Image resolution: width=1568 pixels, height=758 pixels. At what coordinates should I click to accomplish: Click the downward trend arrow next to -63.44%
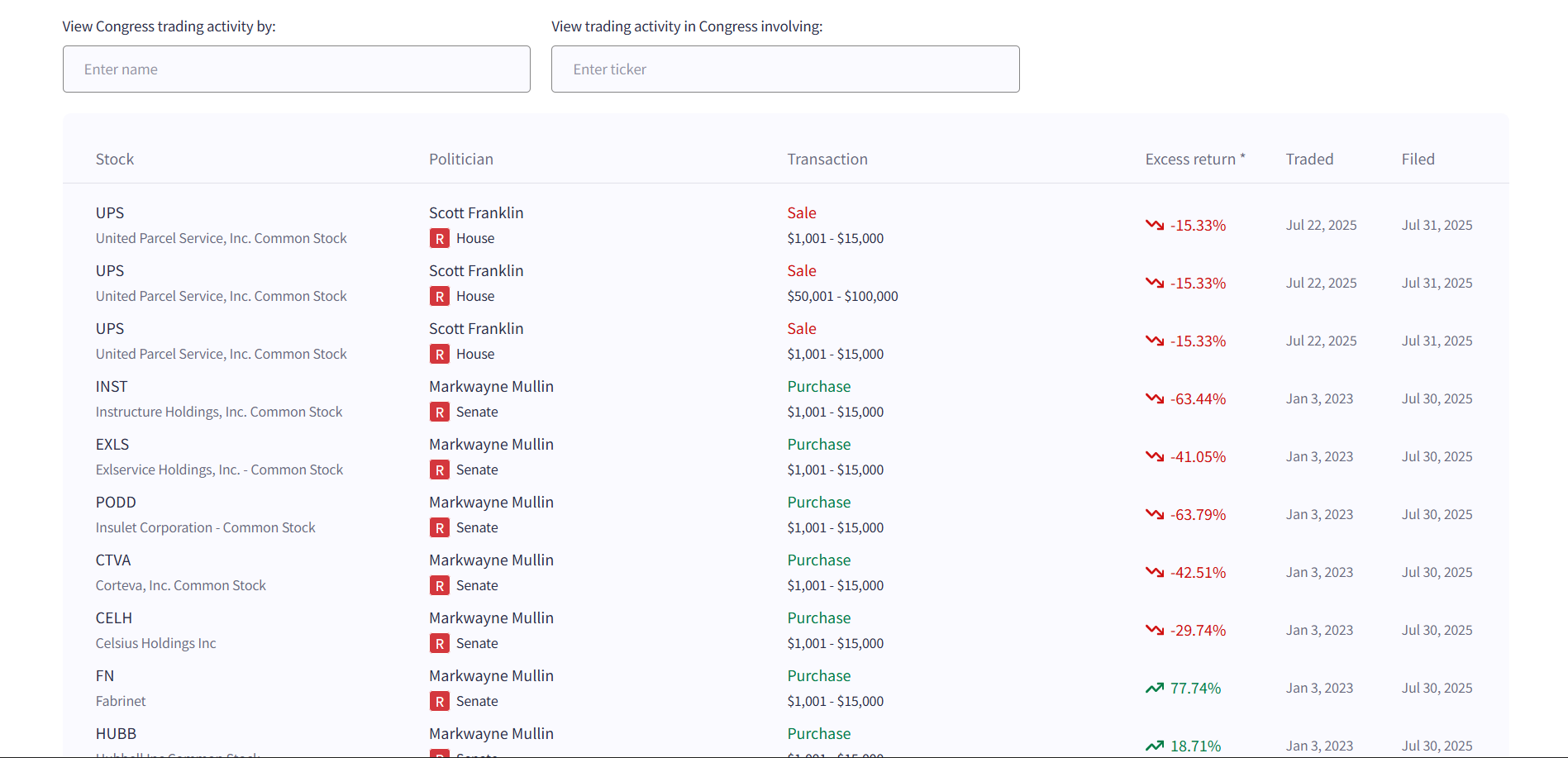tap(1154, 398)
